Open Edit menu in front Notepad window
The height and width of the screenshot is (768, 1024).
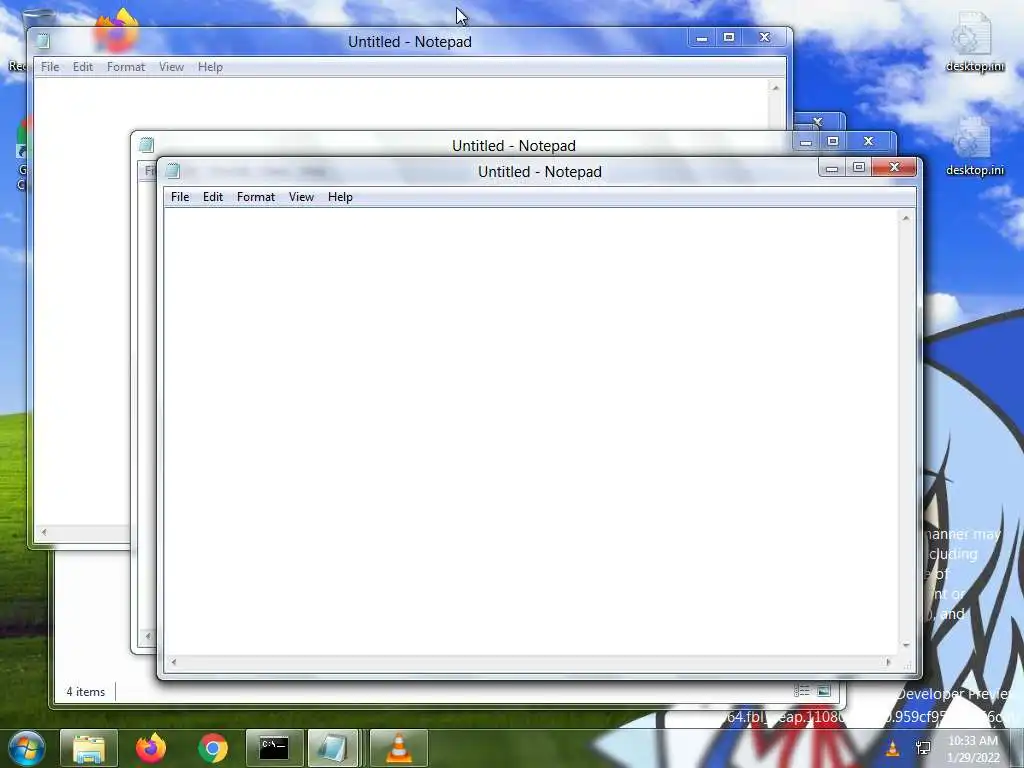click(213, 197)
